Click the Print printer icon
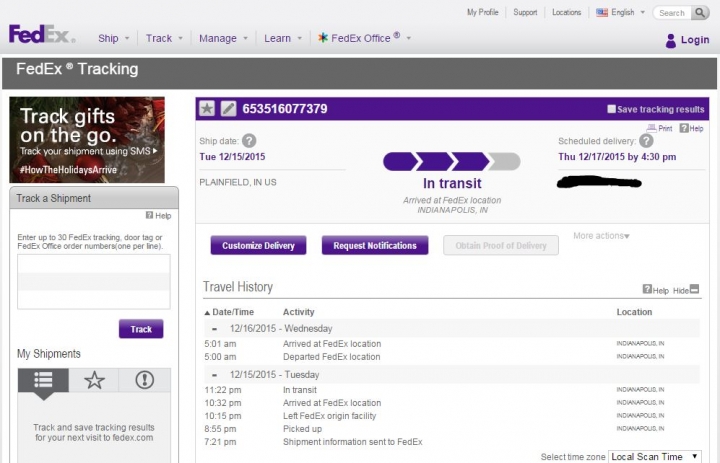Viewport: 720px width, 463px height. (651, 129)
